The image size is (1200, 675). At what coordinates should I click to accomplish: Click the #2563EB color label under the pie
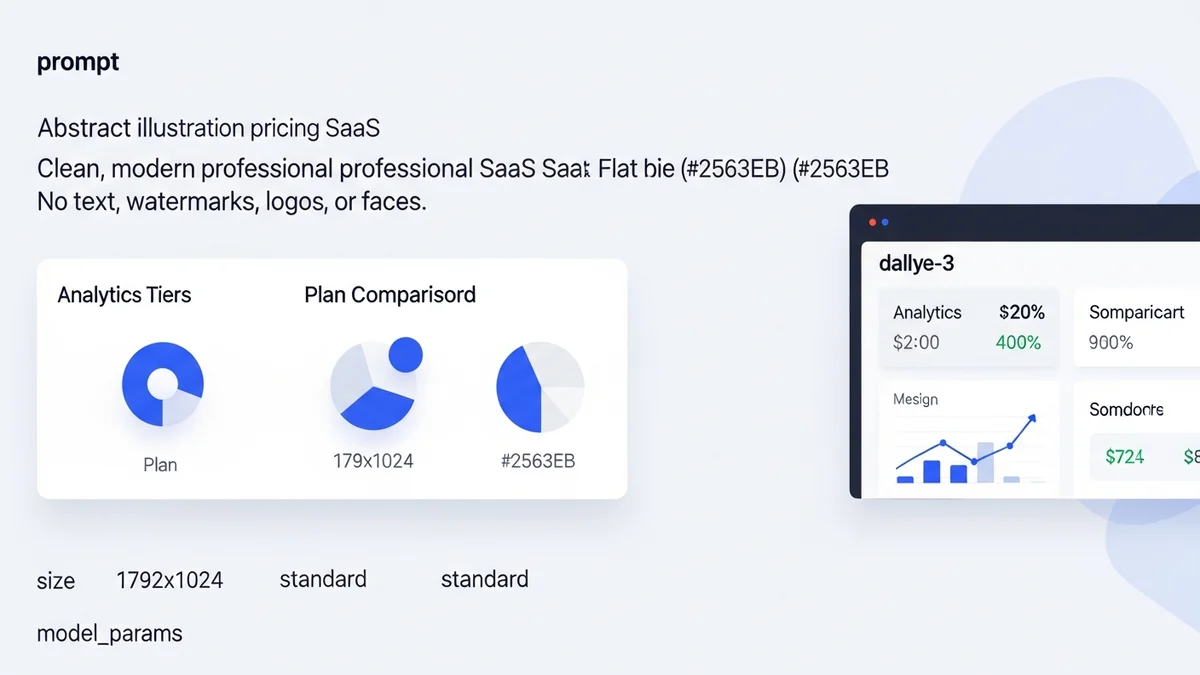tap(537, 461)
